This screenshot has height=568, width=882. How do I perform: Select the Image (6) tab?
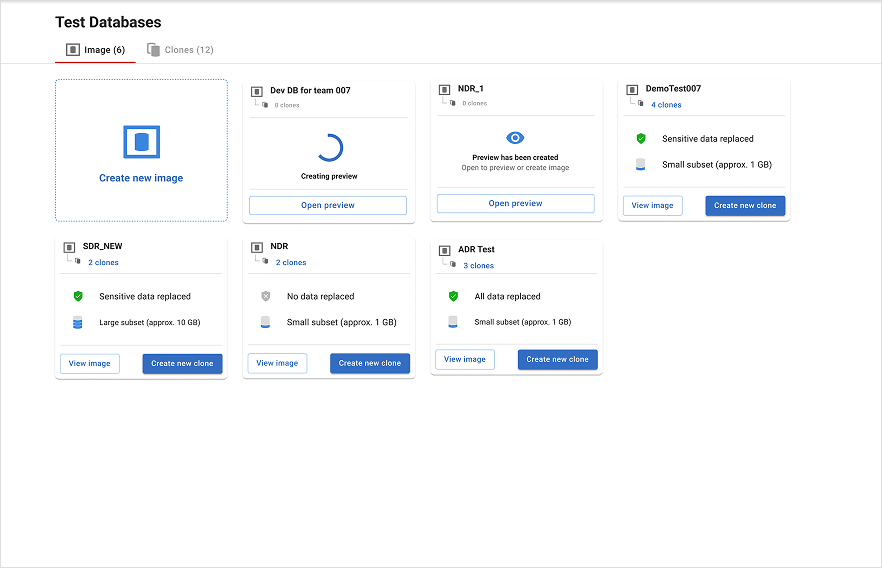pyautogui.click(x=96, y=50)
